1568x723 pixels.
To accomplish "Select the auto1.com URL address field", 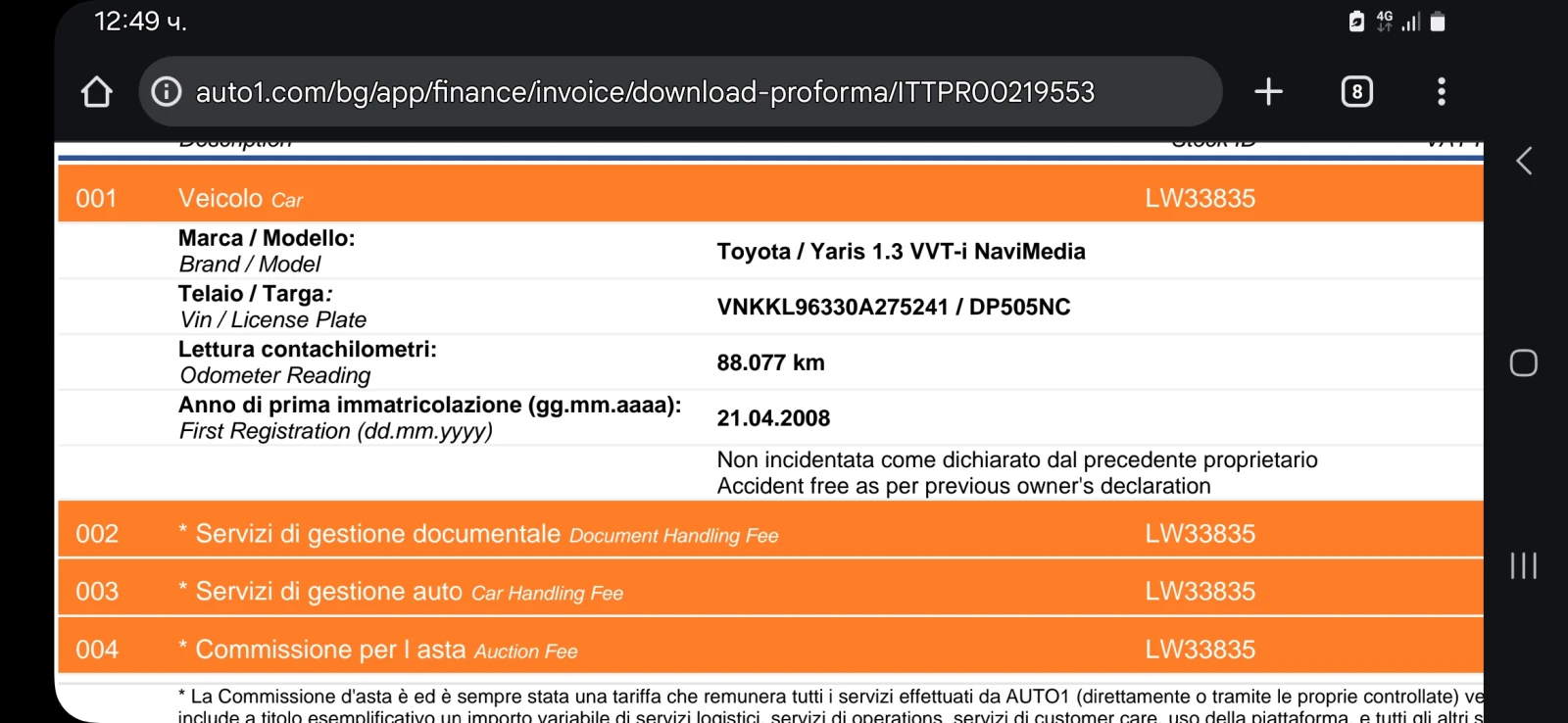I will (680, 92).
